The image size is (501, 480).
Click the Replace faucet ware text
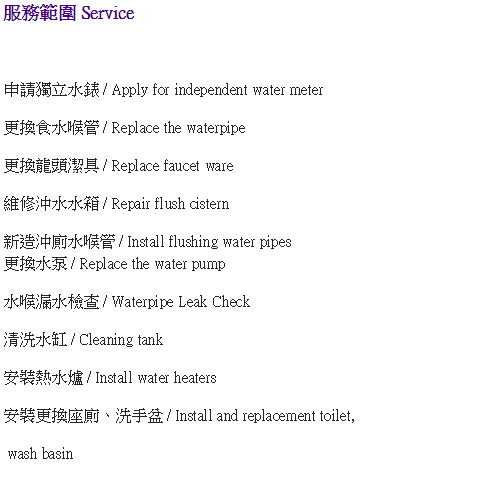(172, 166)
